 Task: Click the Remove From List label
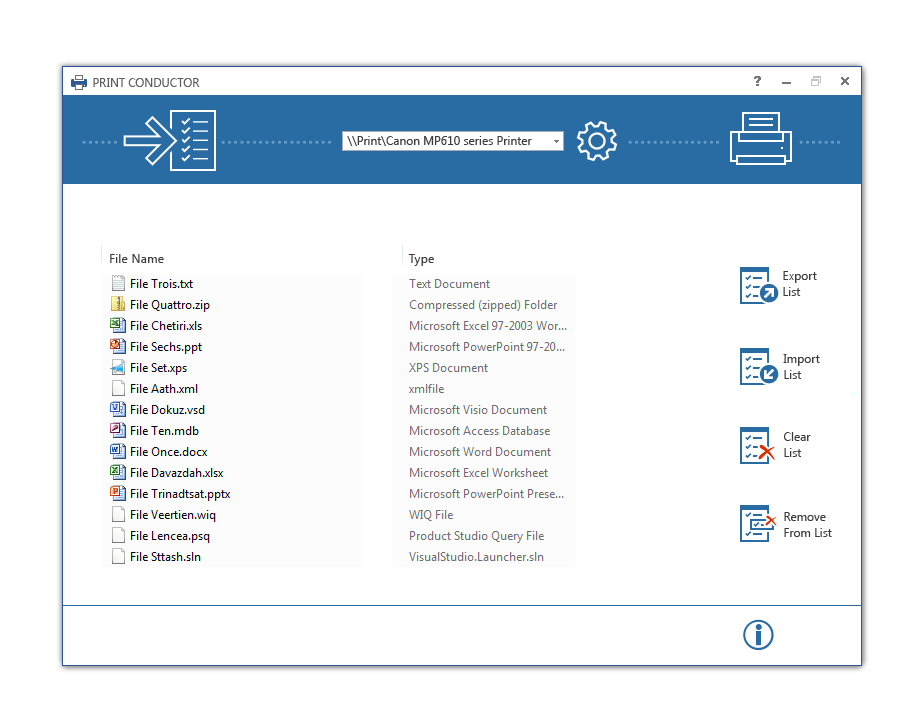(x=807, y=525)
